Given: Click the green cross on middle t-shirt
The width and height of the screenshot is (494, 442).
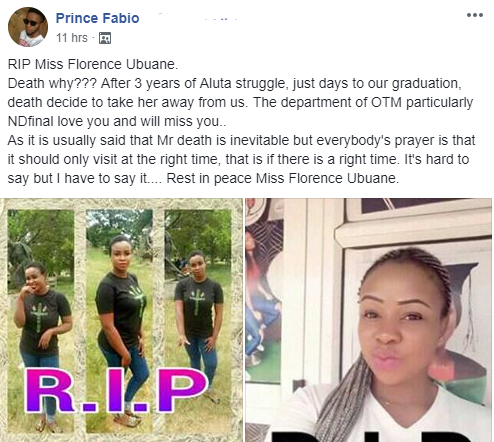Looking at the screenshot, I should 138,298.
